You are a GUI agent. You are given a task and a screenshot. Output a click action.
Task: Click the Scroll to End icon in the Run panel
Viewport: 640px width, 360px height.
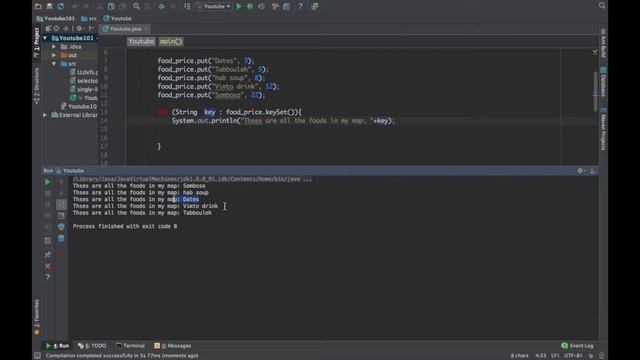(61, 215)
